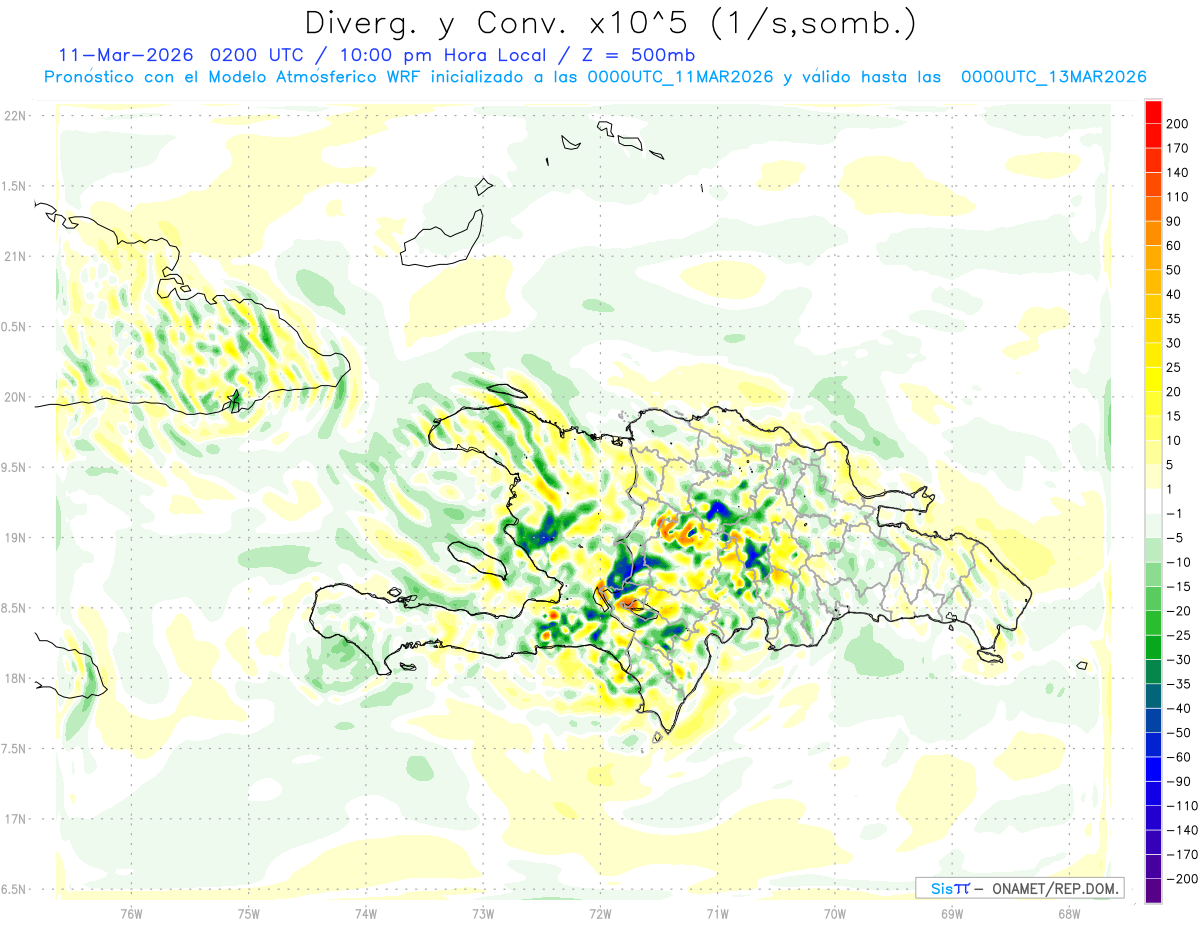The width and height of the screenshot is (1200, 927).
Task: Click the '-35' colorbar value
Action: [x=1178, y=684]
